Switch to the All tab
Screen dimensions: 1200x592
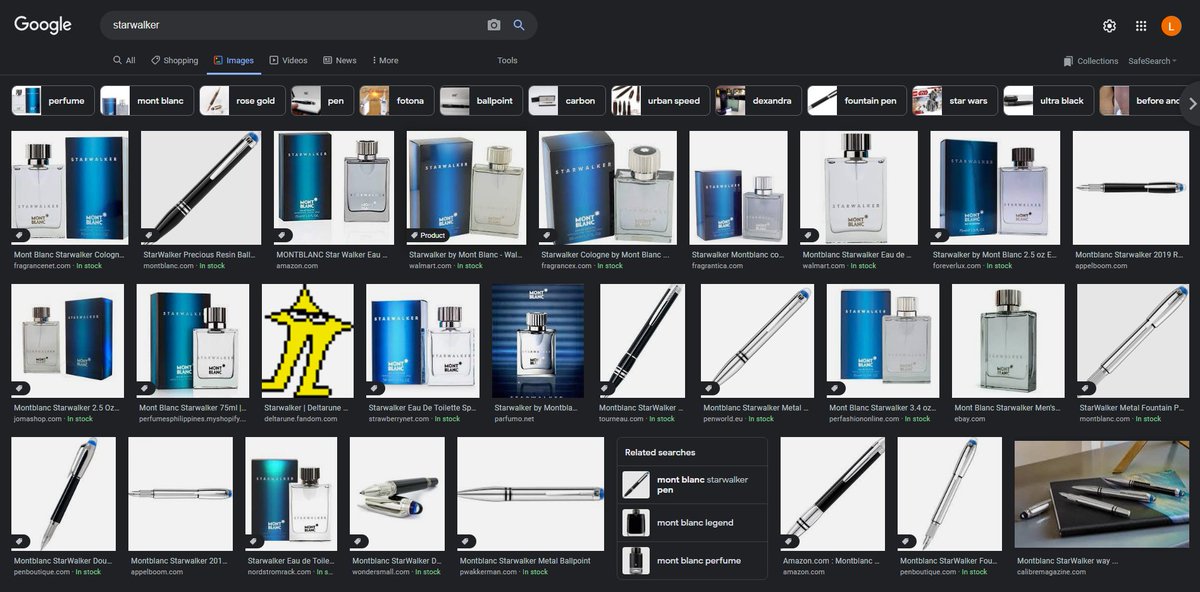(x=124, y=60)
